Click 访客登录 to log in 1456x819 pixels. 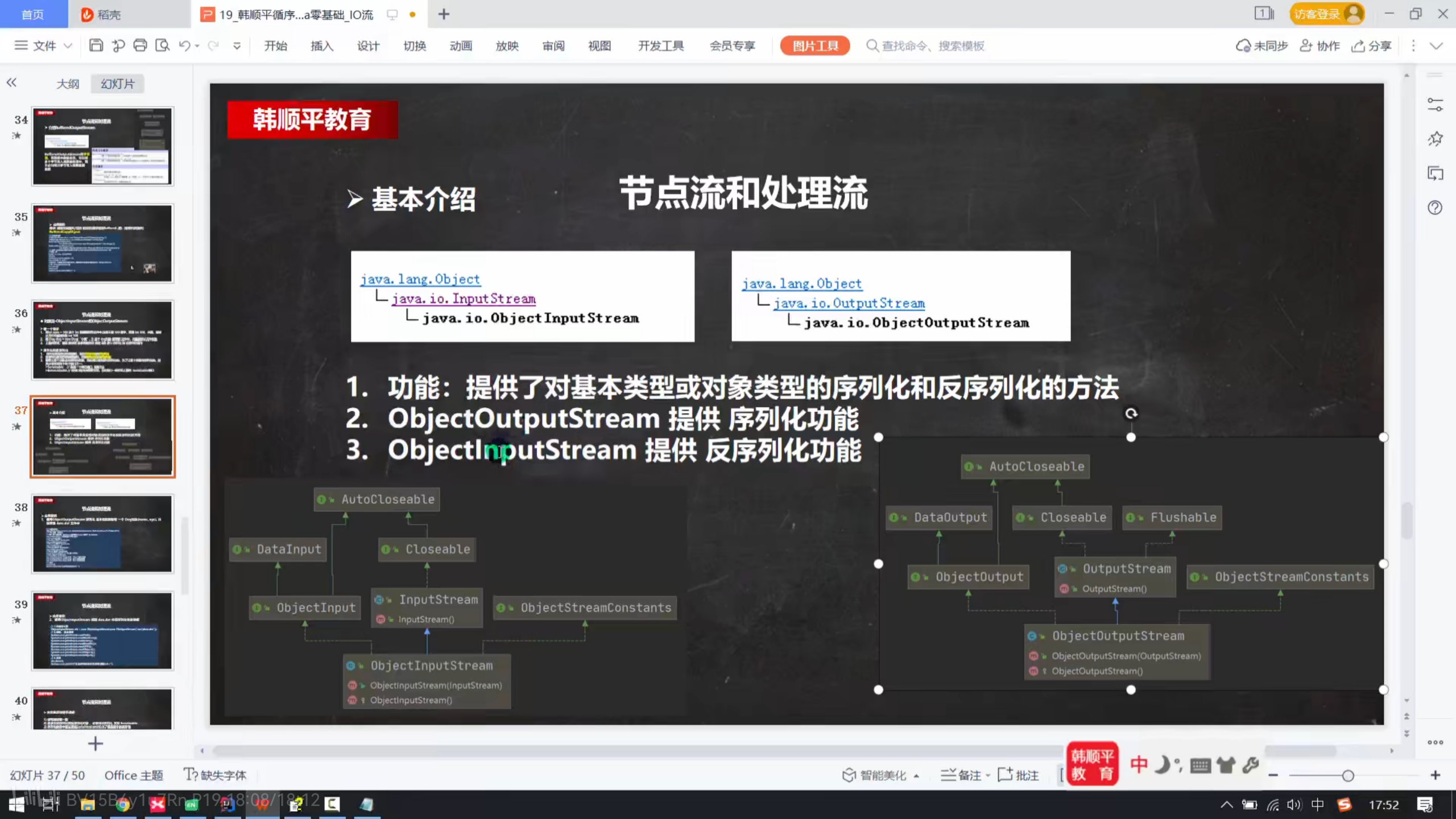click(1319, 13)
